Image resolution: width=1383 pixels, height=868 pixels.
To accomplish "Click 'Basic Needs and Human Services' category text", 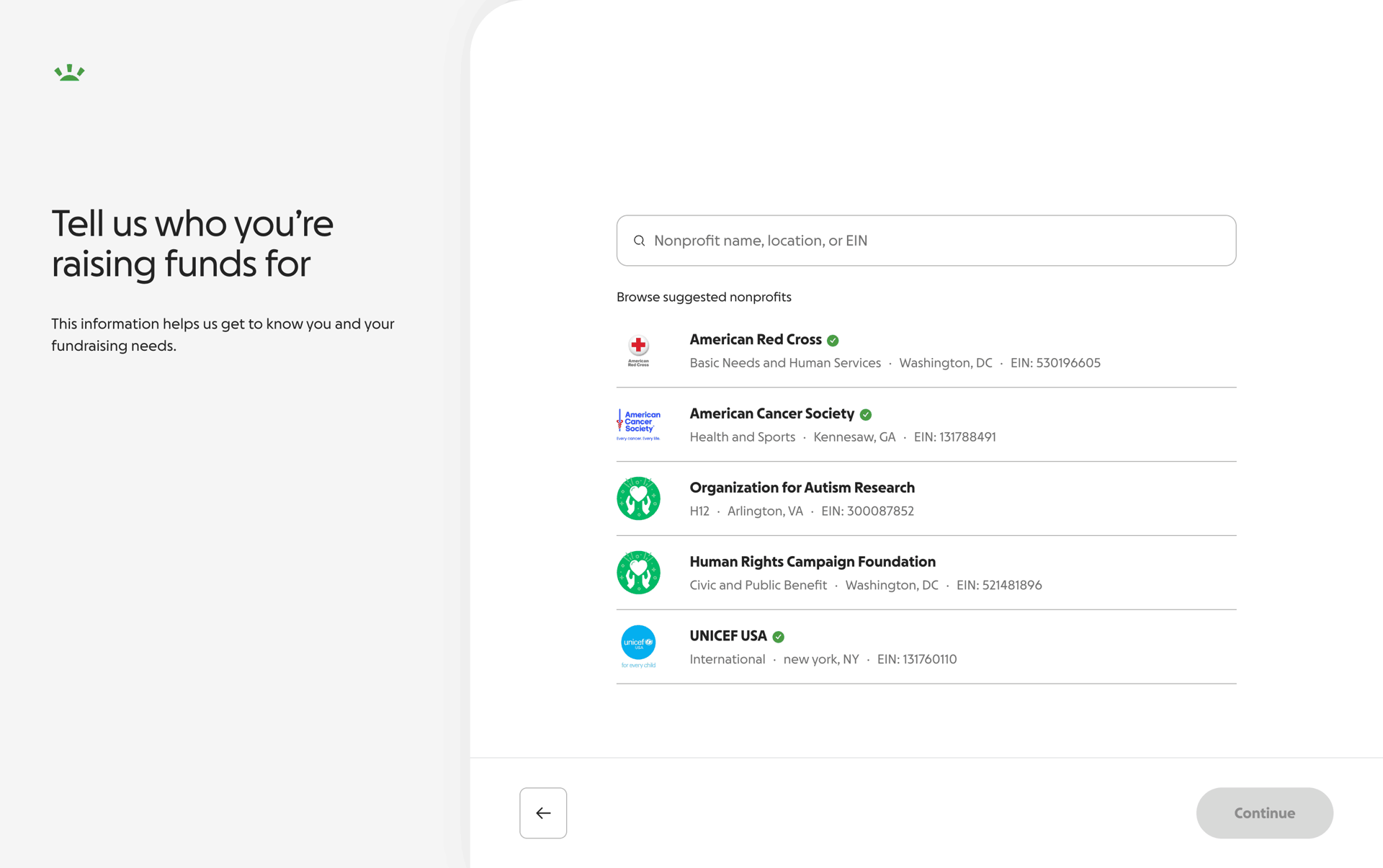I will pos(785,363).
